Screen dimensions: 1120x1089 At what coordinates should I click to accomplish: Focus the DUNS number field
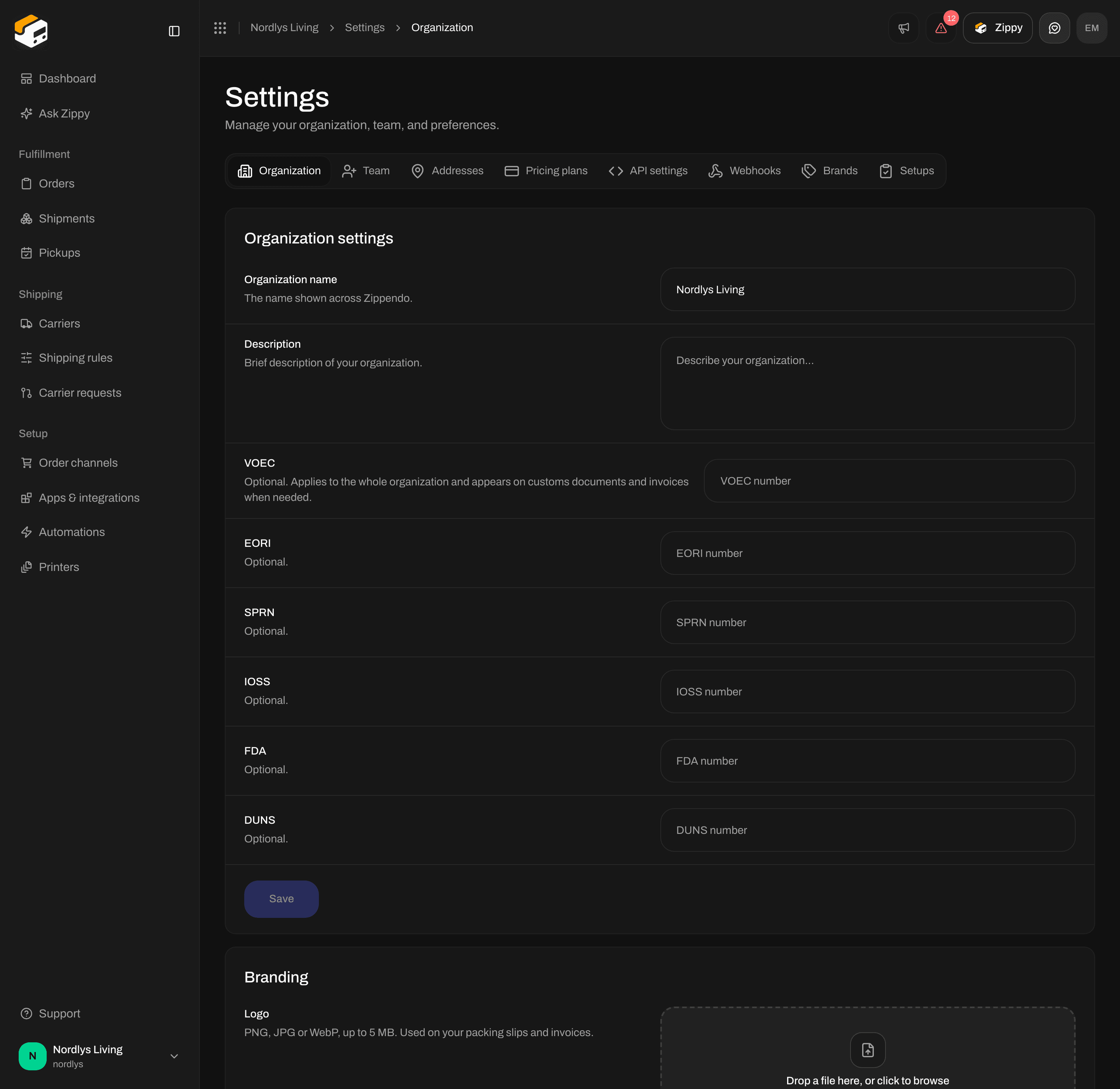click(868, 830)
